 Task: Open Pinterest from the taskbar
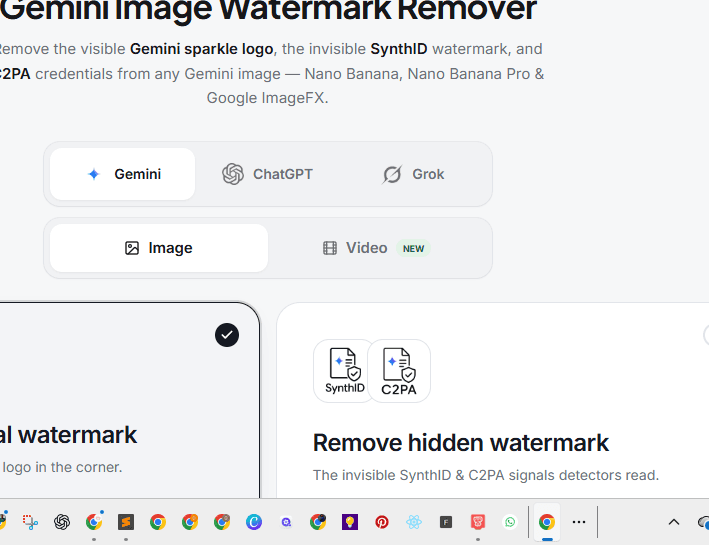click(x=382, y=522)
